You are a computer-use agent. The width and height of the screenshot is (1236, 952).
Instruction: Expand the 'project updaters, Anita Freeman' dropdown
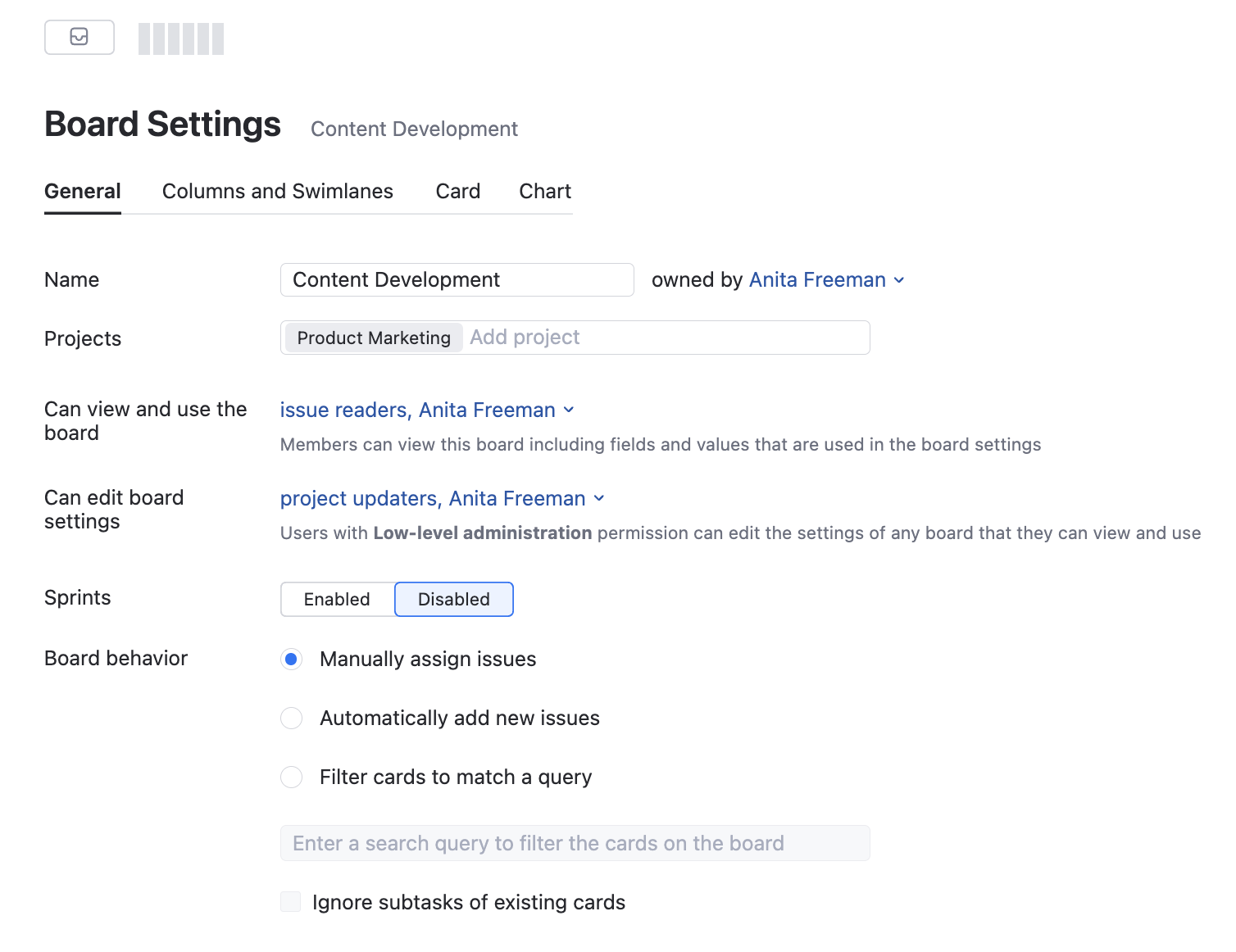pyautogui.click(x=442, y=498)
